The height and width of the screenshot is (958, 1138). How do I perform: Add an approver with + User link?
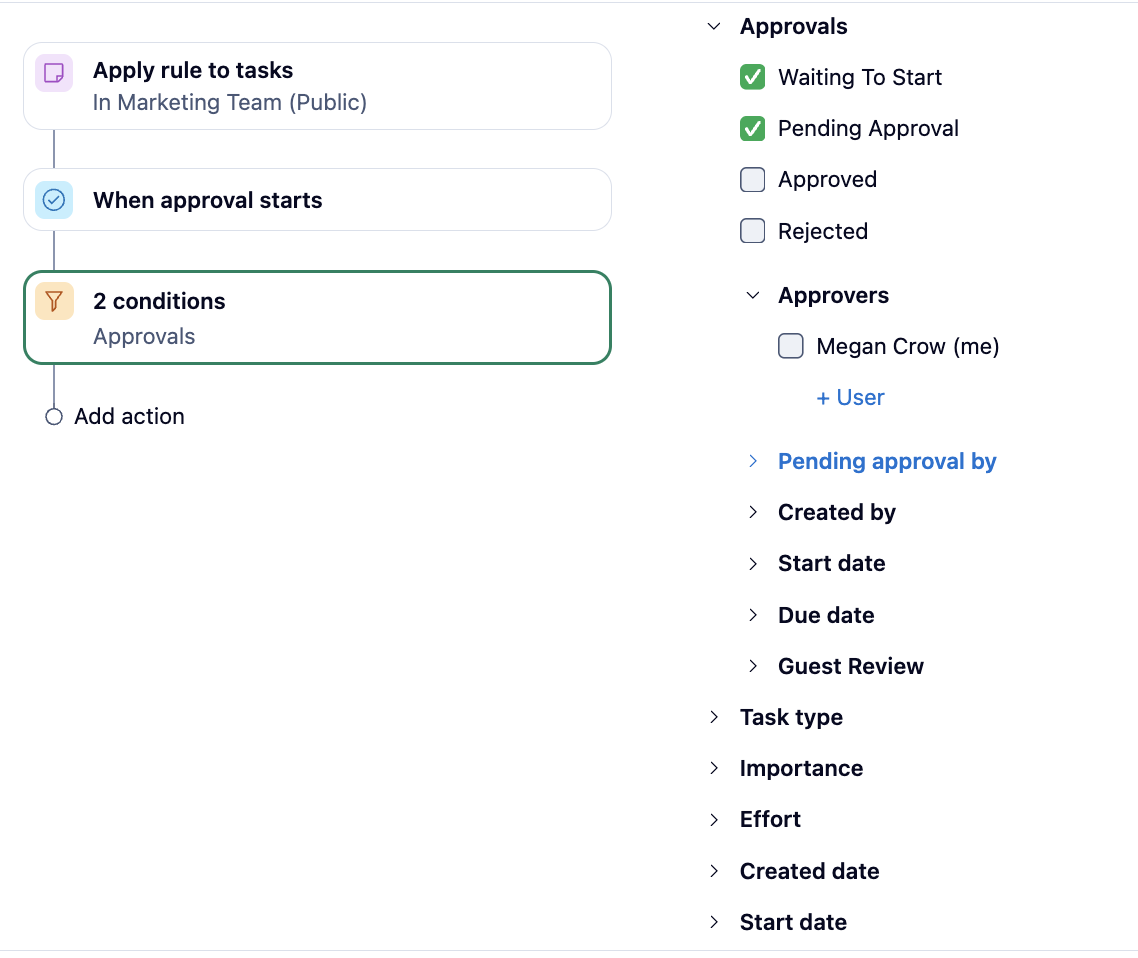pyautogui.click(x=850, y=398)
